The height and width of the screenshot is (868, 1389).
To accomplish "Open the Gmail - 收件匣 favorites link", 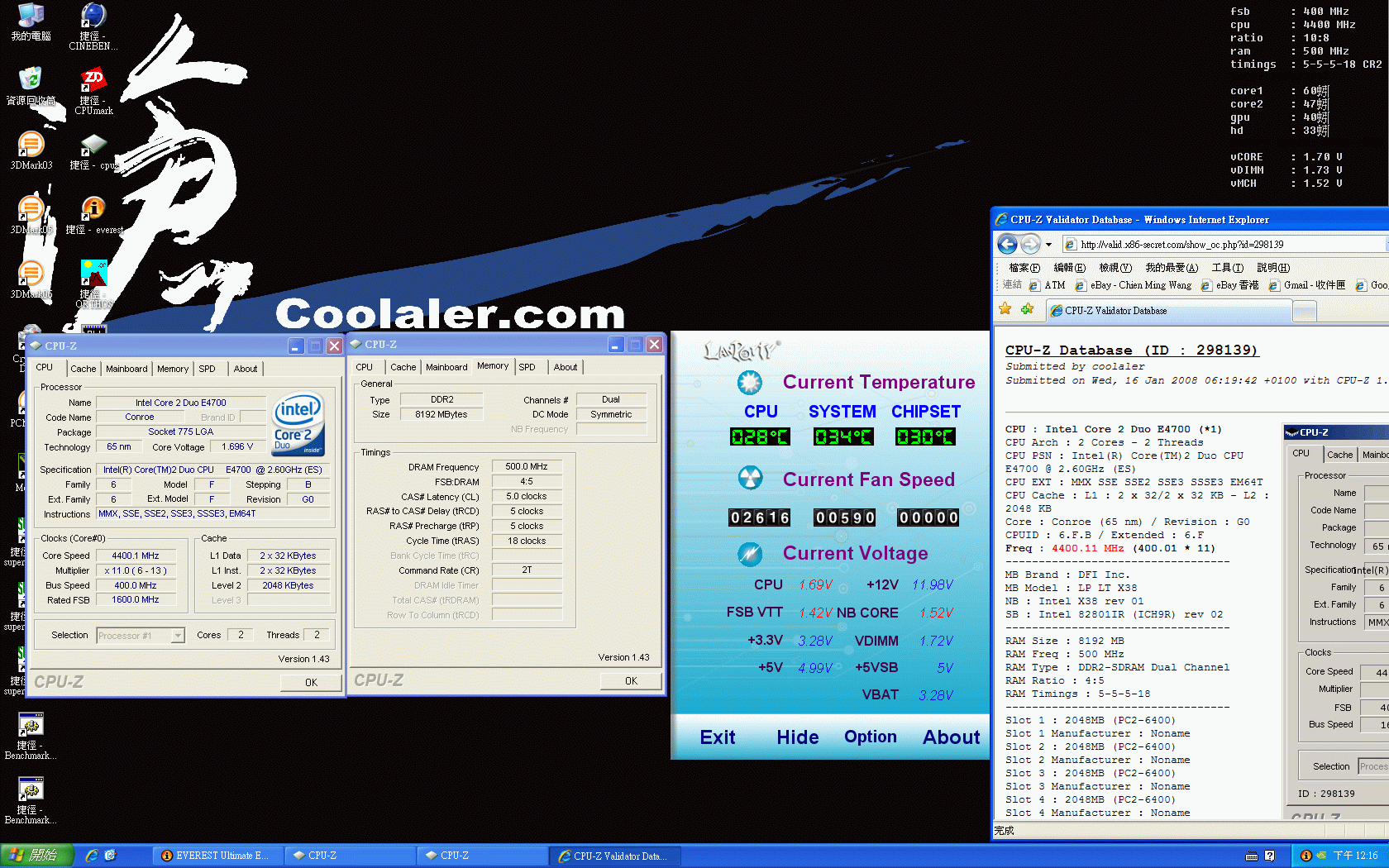I will pos(1306,285).
